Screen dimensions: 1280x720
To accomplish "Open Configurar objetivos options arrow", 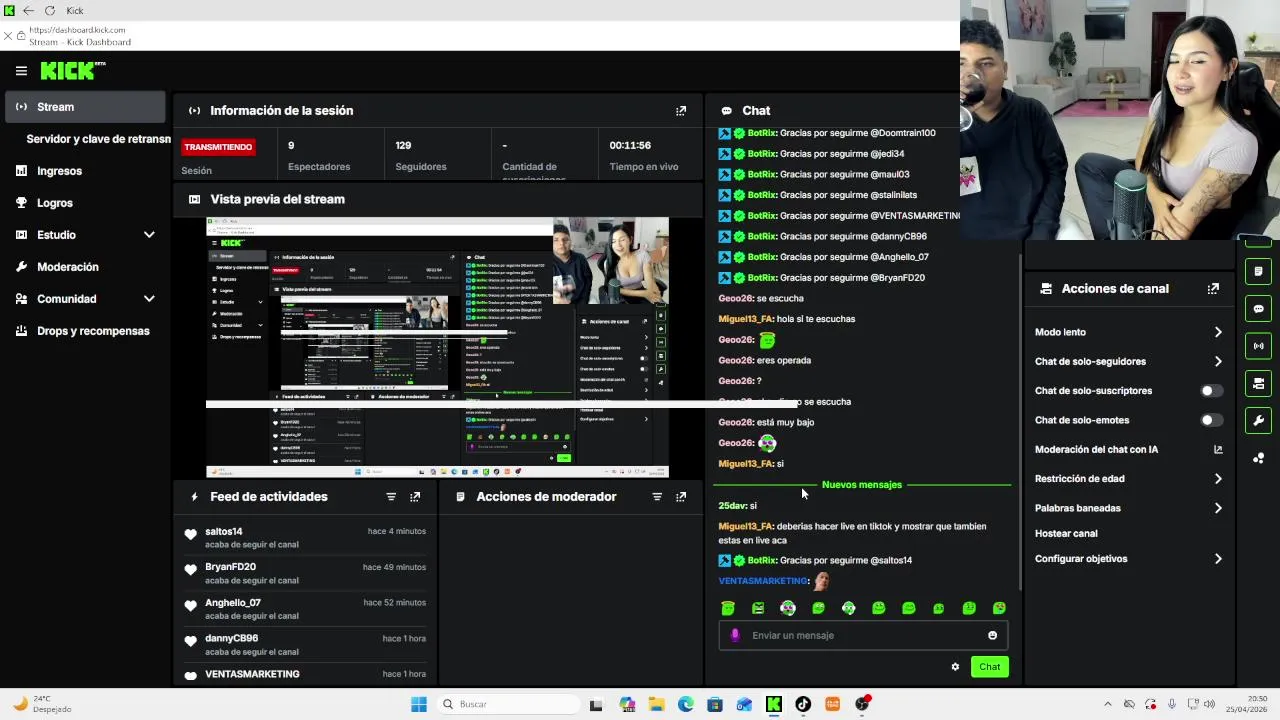I will [1218, 559].
